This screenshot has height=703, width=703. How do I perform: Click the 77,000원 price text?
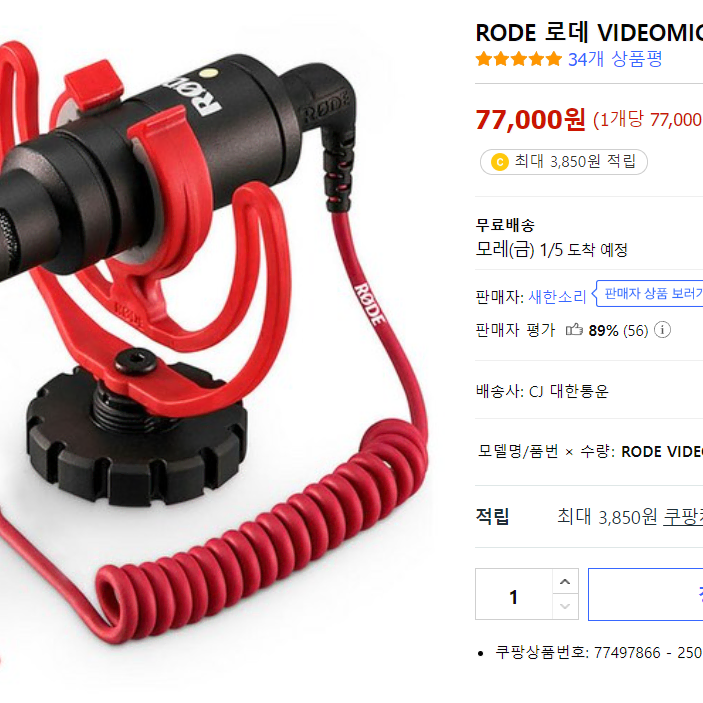(530, 120)
